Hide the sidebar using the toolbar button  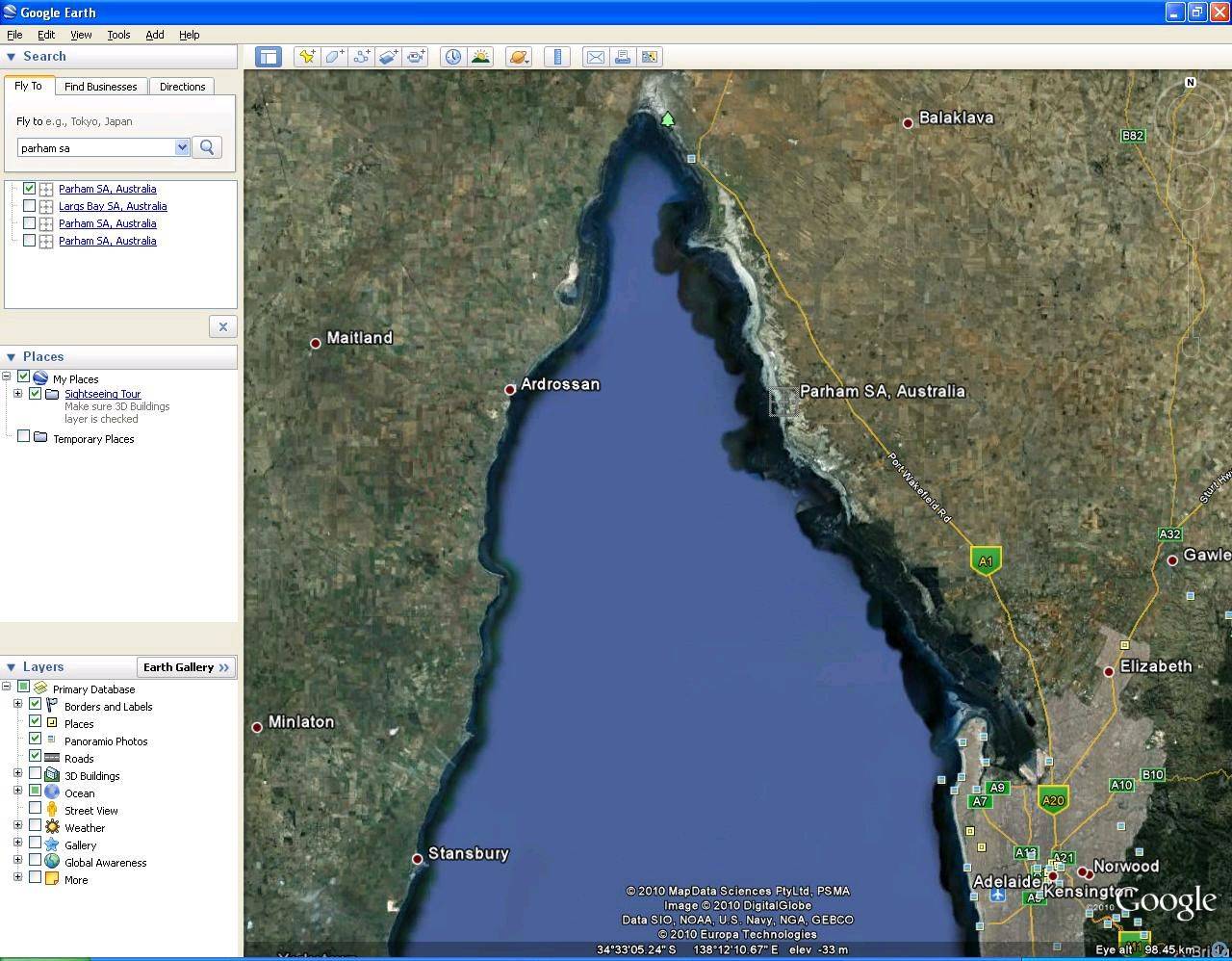click(x=268, y=57)
